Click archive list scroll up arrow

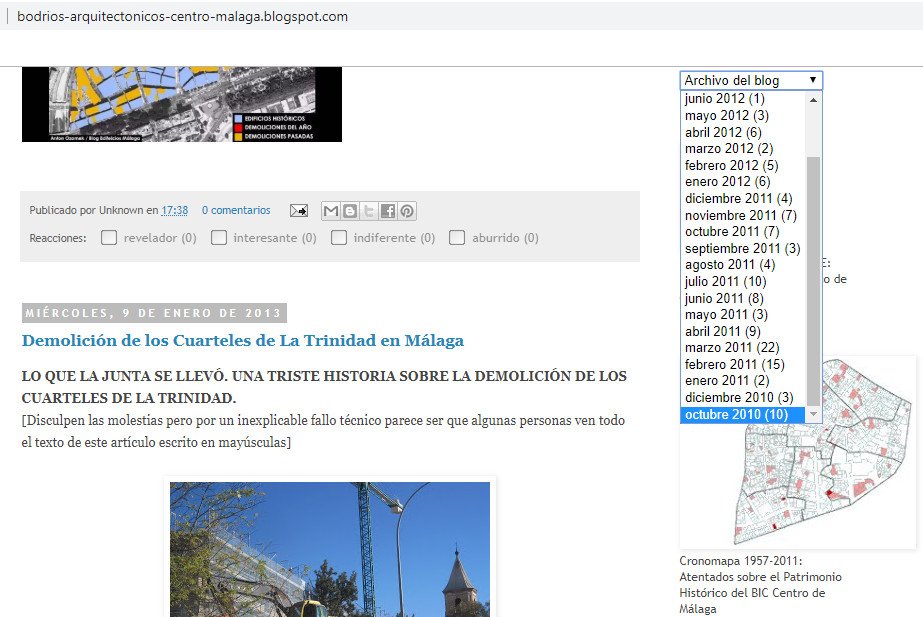point(814,99)
